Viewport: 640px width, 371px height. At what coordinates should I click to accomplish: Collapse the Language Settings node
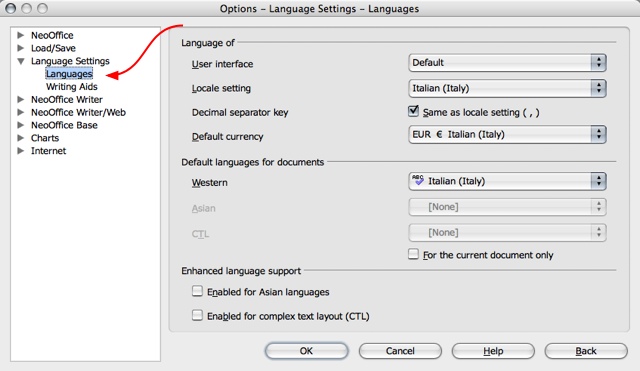click(20, 61)
